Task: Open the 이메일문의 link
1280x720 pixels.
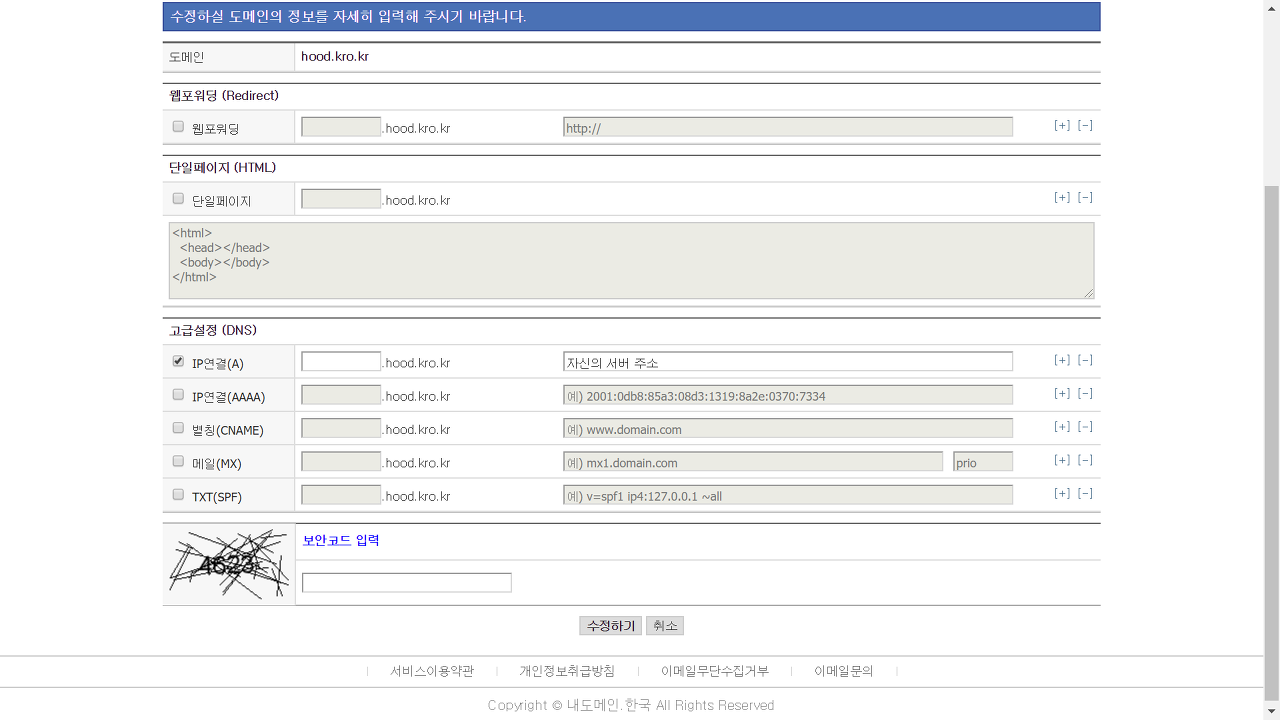Action: click(844, 671)
